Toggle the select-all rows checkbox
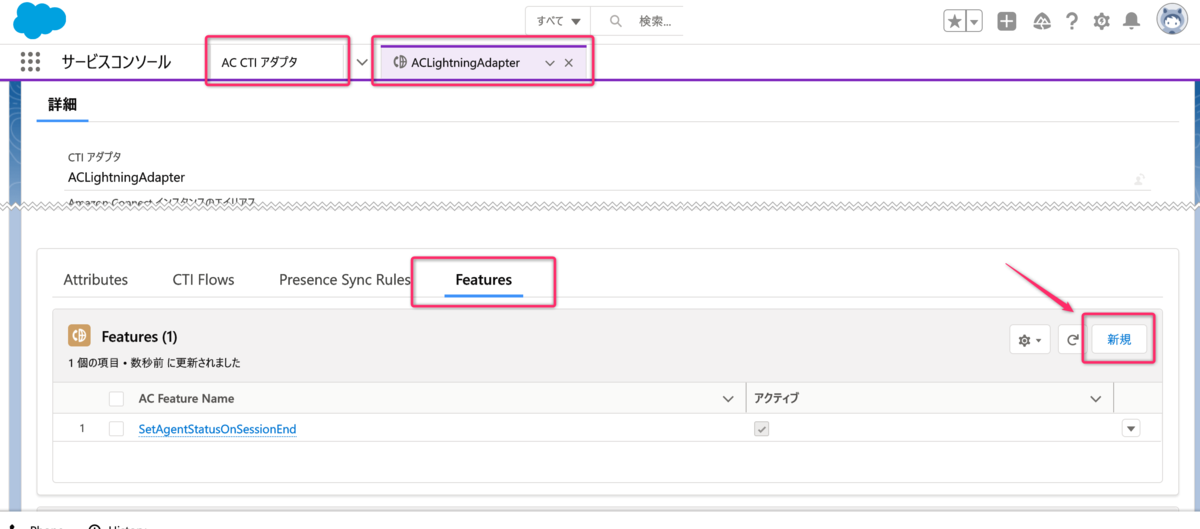The image size is (1200, 529). [x=117, y=398]
